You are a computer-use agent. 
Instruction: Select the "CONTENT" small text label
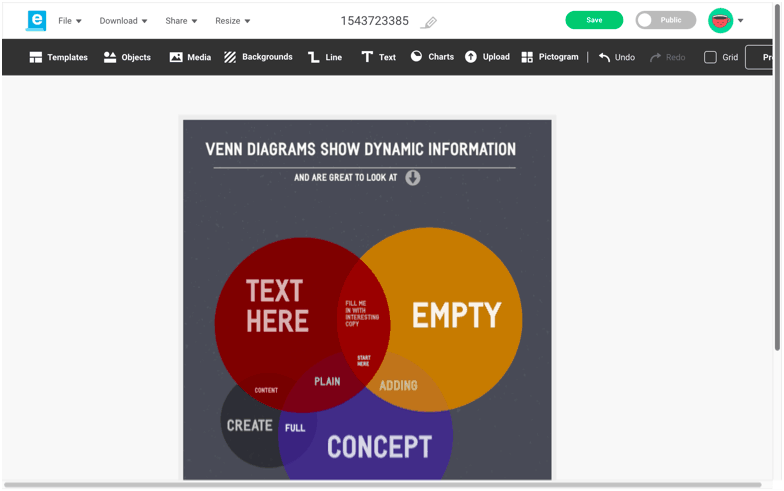click(266, 390)
